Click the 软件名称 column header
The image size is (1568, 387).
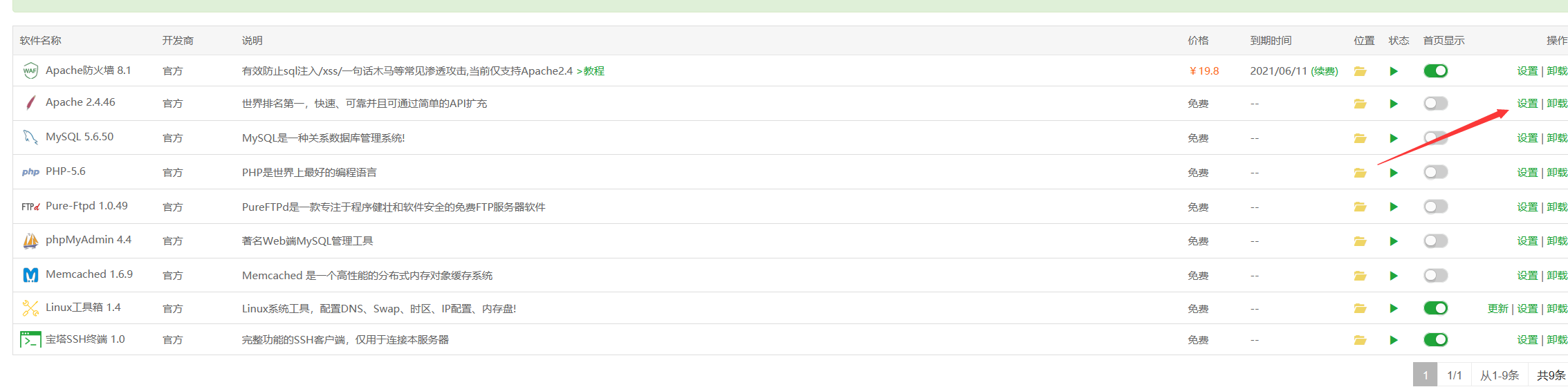(40, 40)
